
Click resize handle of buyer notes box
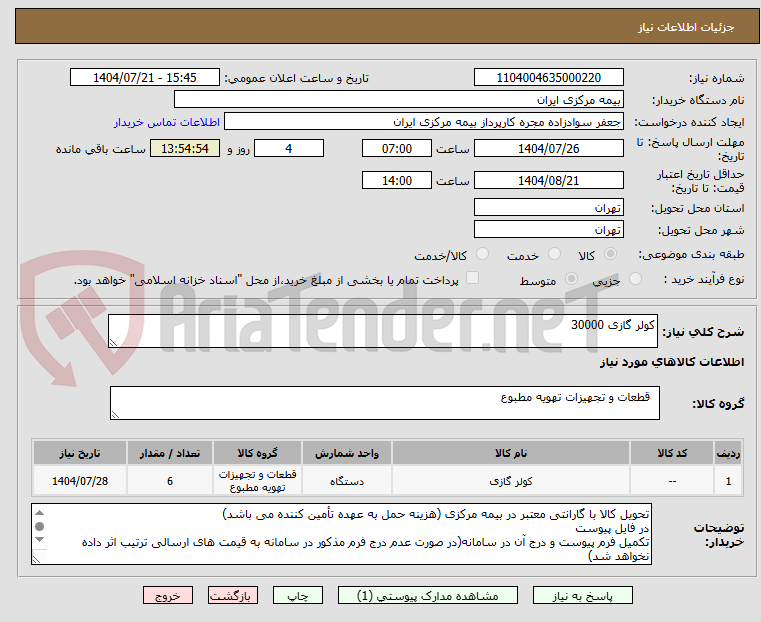click(37, 559)
